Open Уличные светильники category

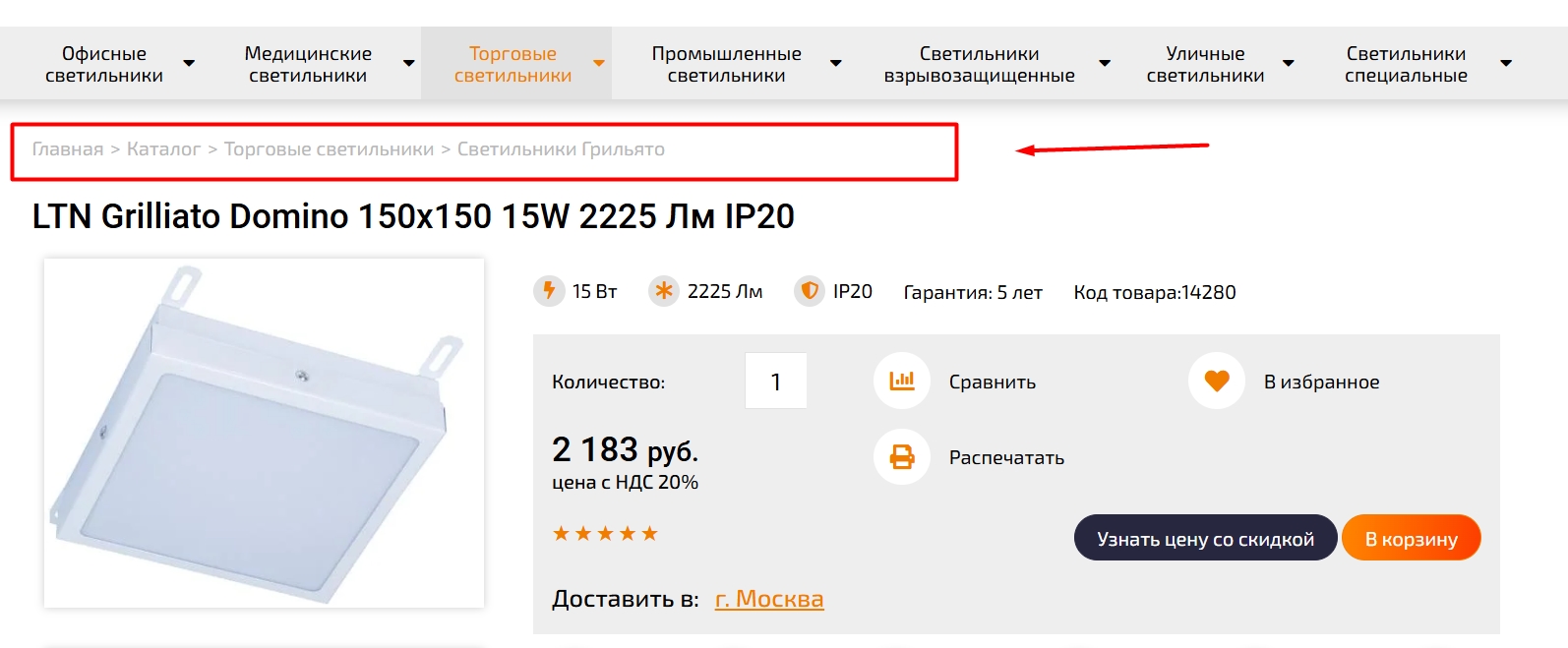coord(1205,64)
